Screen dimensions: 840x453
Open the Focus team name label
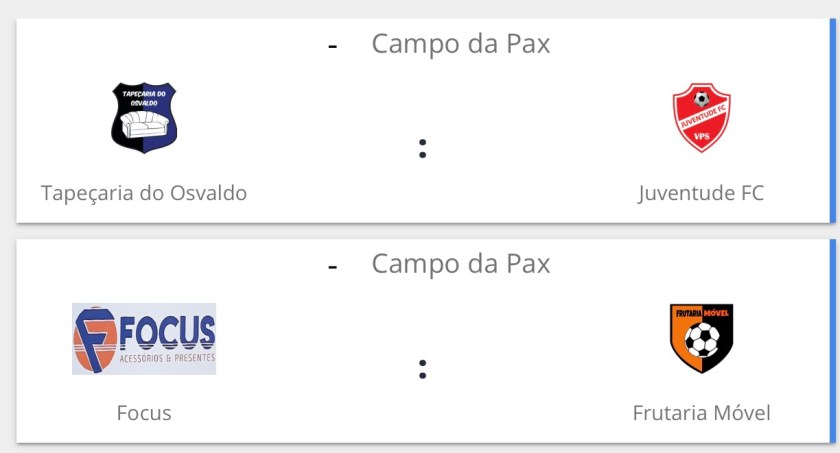144,412
